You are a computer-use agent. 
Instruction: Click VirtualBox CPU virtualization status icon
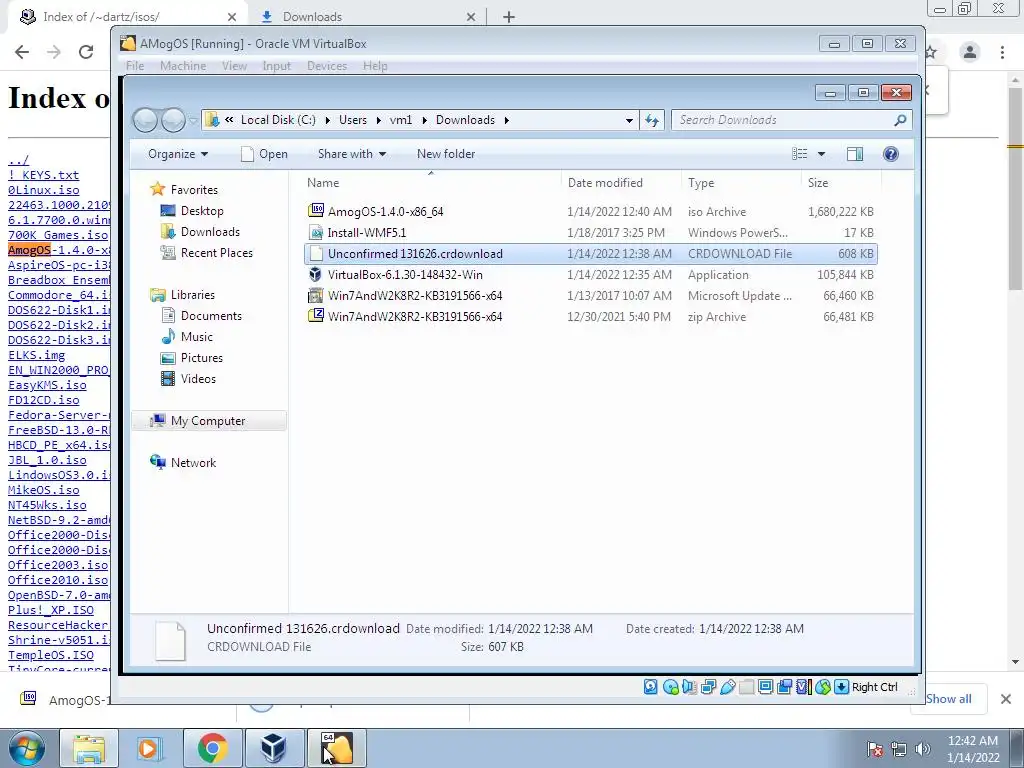coord(803,686)
